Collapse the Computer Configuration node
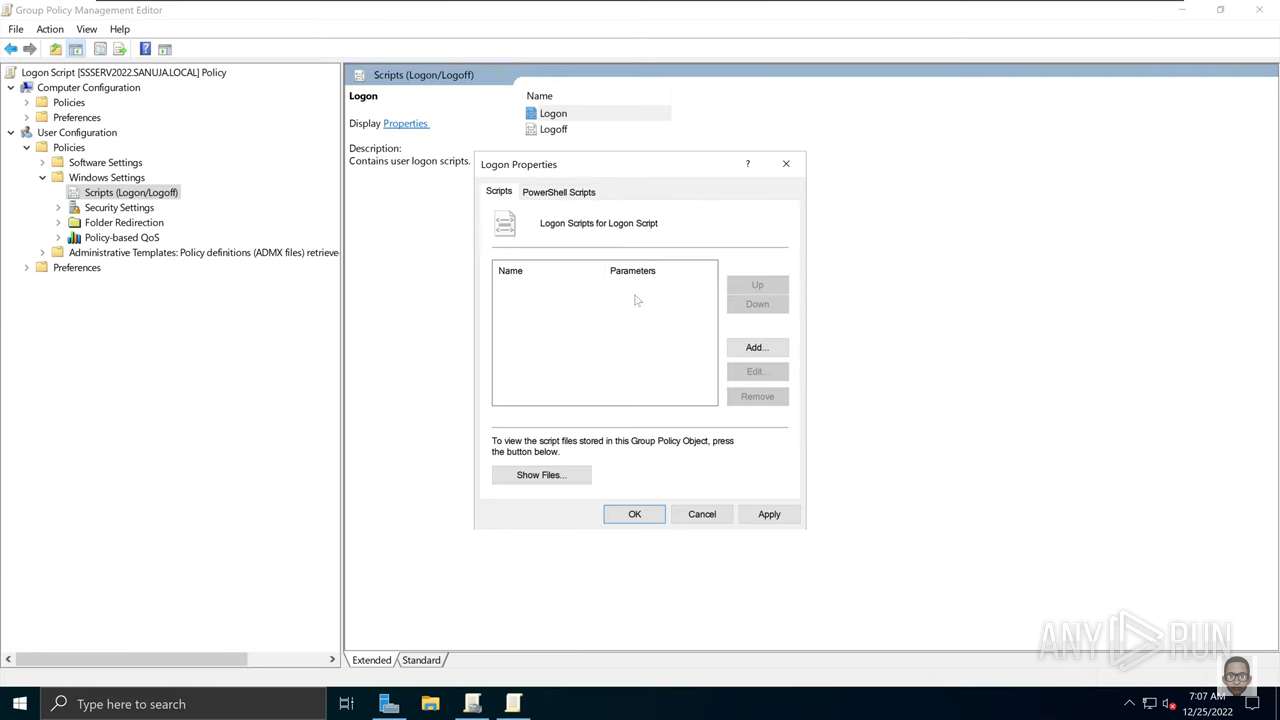Screen dimensions: 1280x720 11,87
